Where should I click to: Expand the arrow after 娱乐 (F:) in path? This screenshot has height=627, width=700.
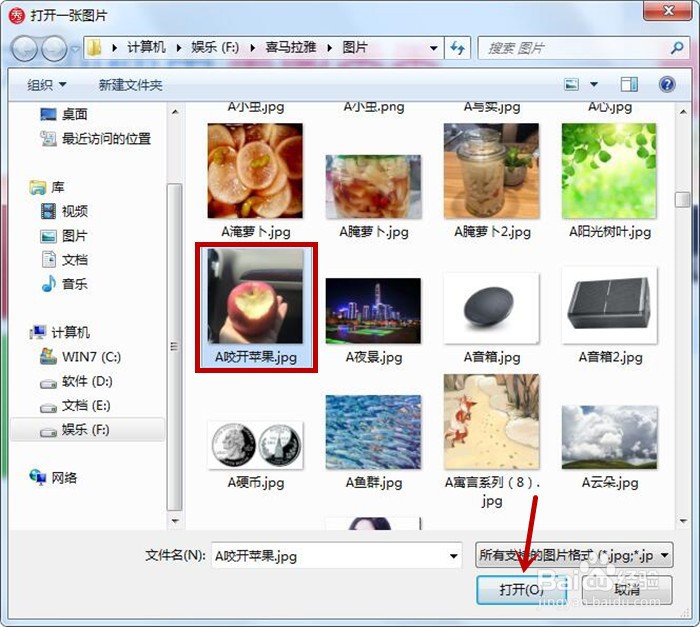(253, 48)
